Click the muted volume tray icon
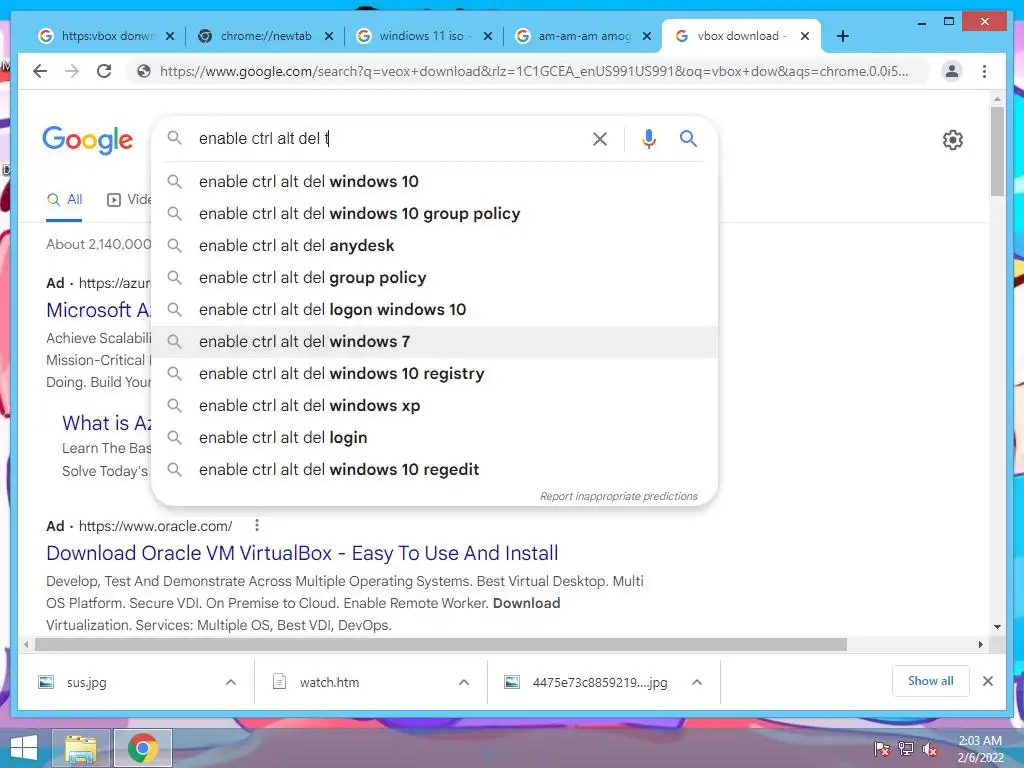This screenshot has width=1024, height=768. pyautogui.click(x=930, y=749)
